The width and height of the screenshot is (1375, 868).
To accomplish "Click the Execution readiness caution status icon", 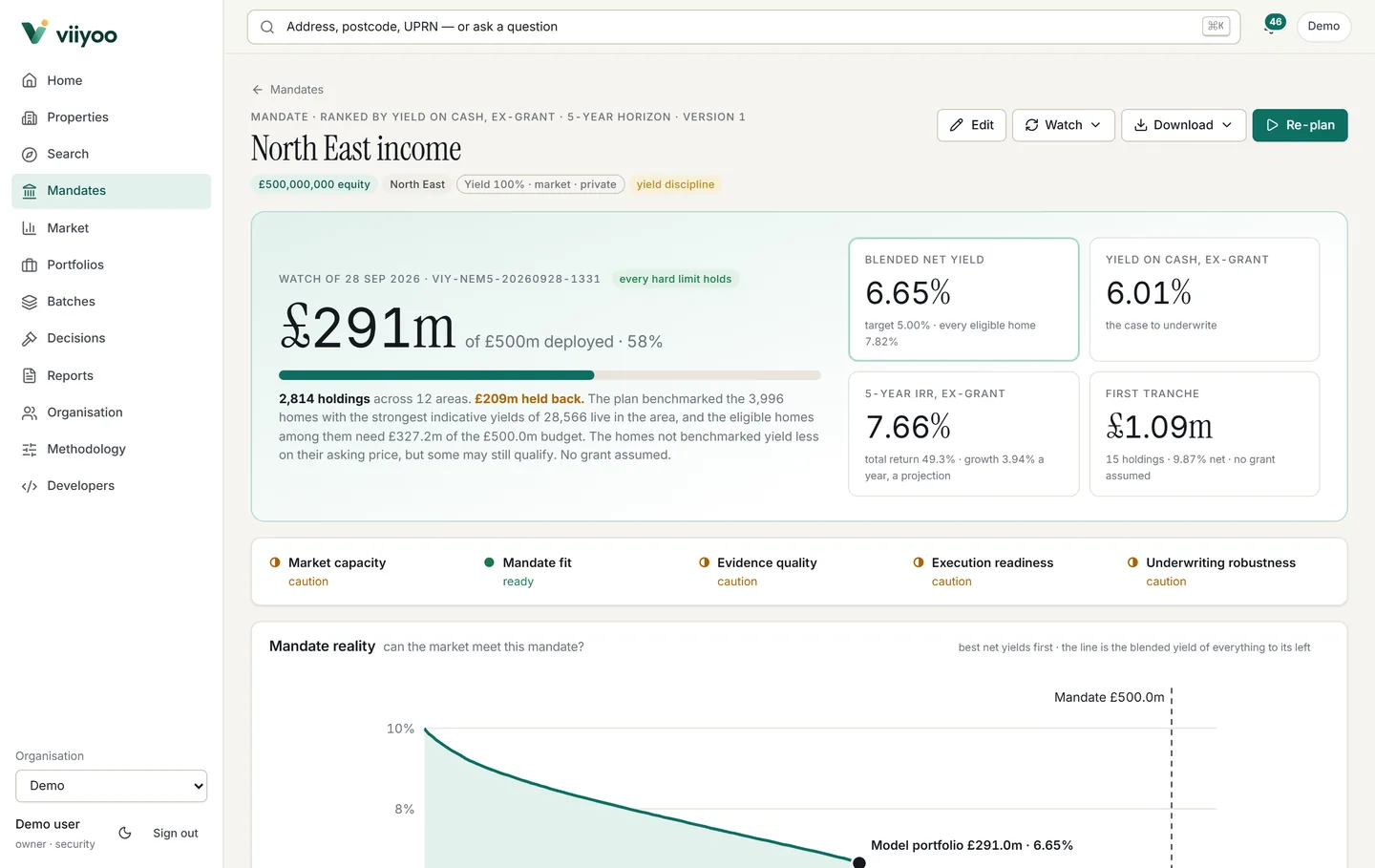I will 919,562.
